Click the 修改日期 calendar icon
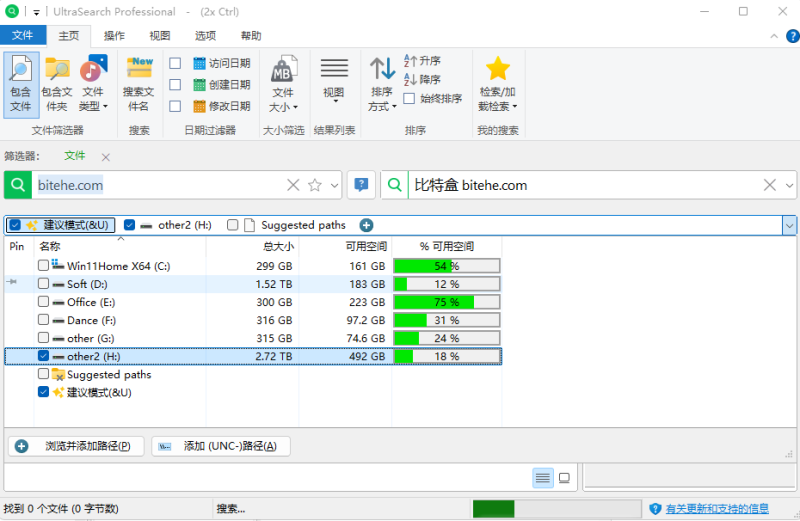 pyautogui.click(x=199, y=106)
